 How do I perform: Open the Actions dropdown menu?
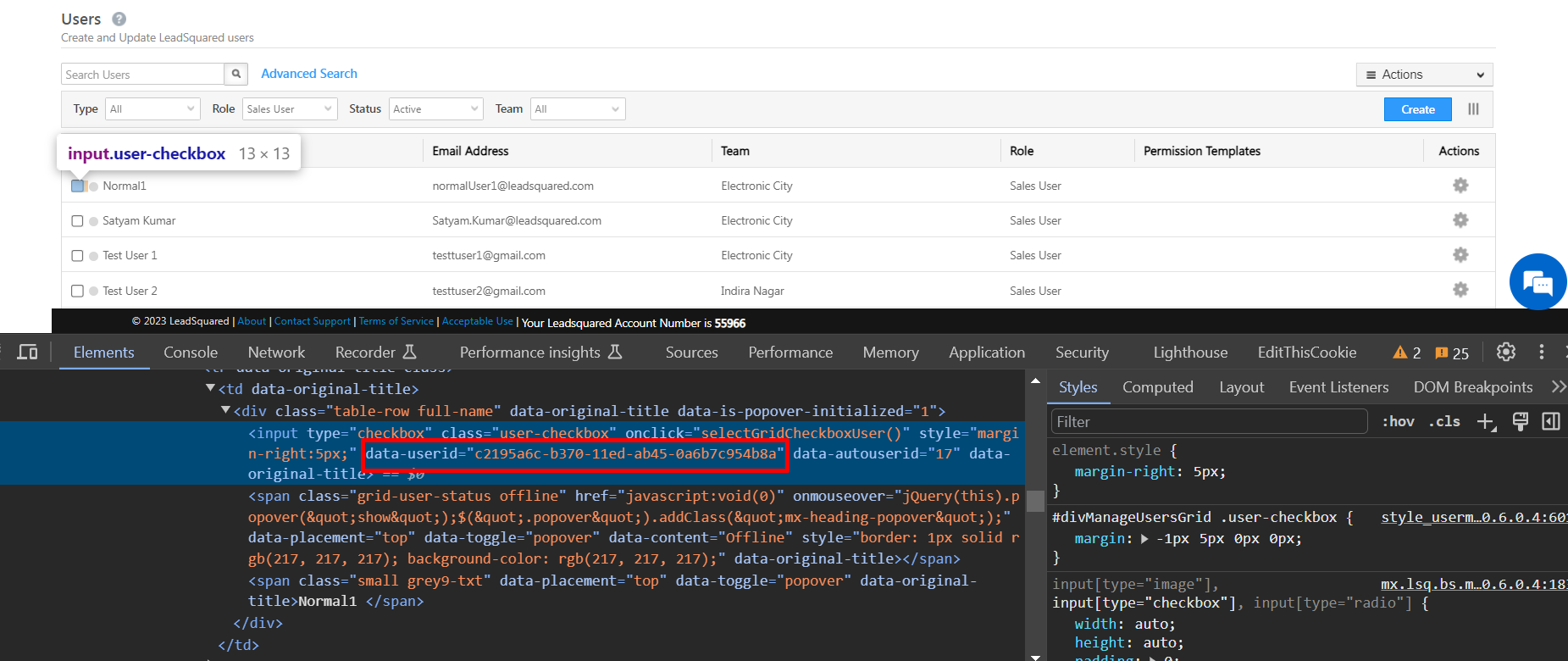pos(1424,75)
